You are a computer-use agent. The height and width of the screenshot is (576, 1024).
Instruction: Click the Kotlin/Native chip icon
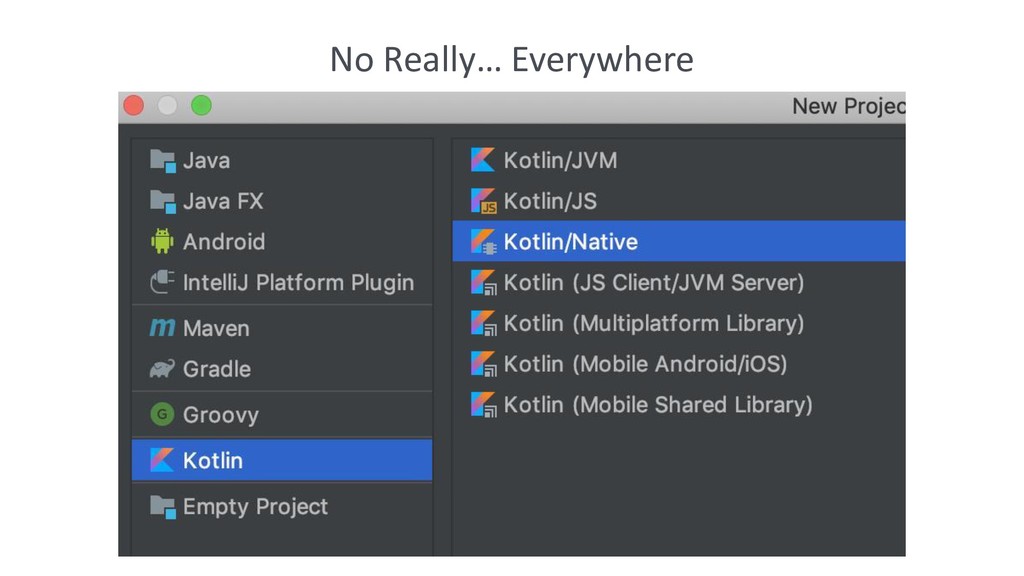point(483,242)
